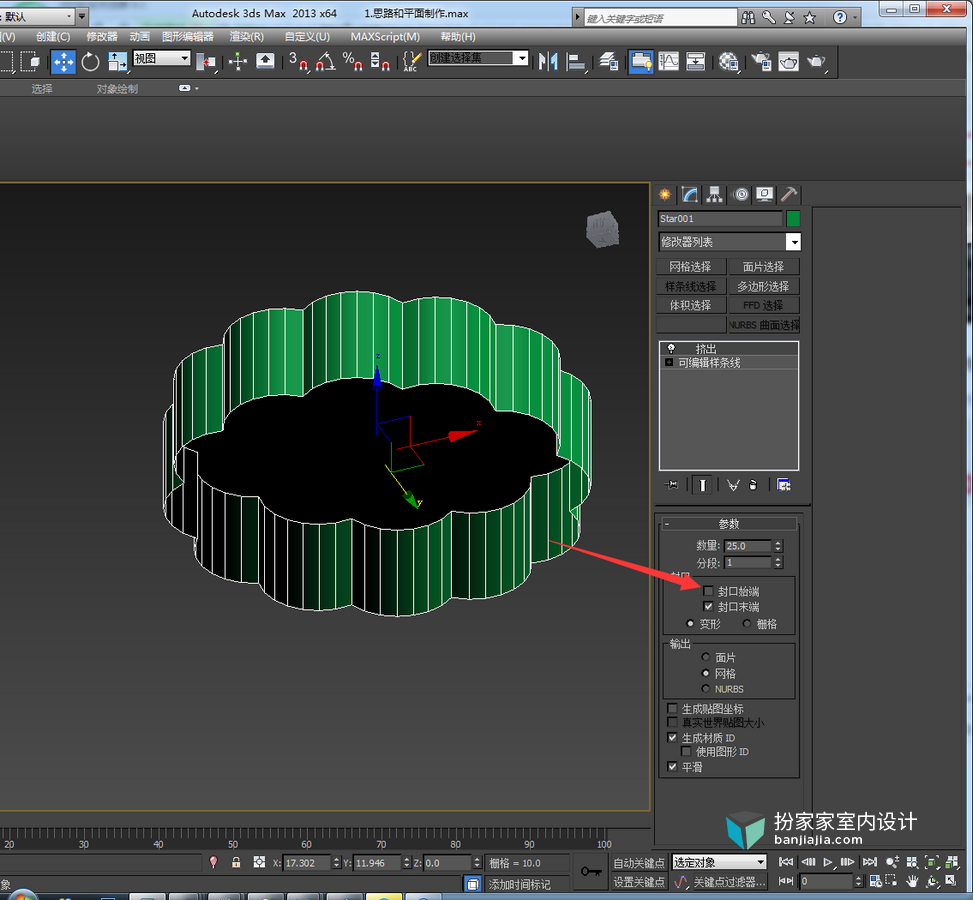Open the Curve Editor icon
Image resolution: width=973 pixels, height=900 pixels.
point(668,61)
